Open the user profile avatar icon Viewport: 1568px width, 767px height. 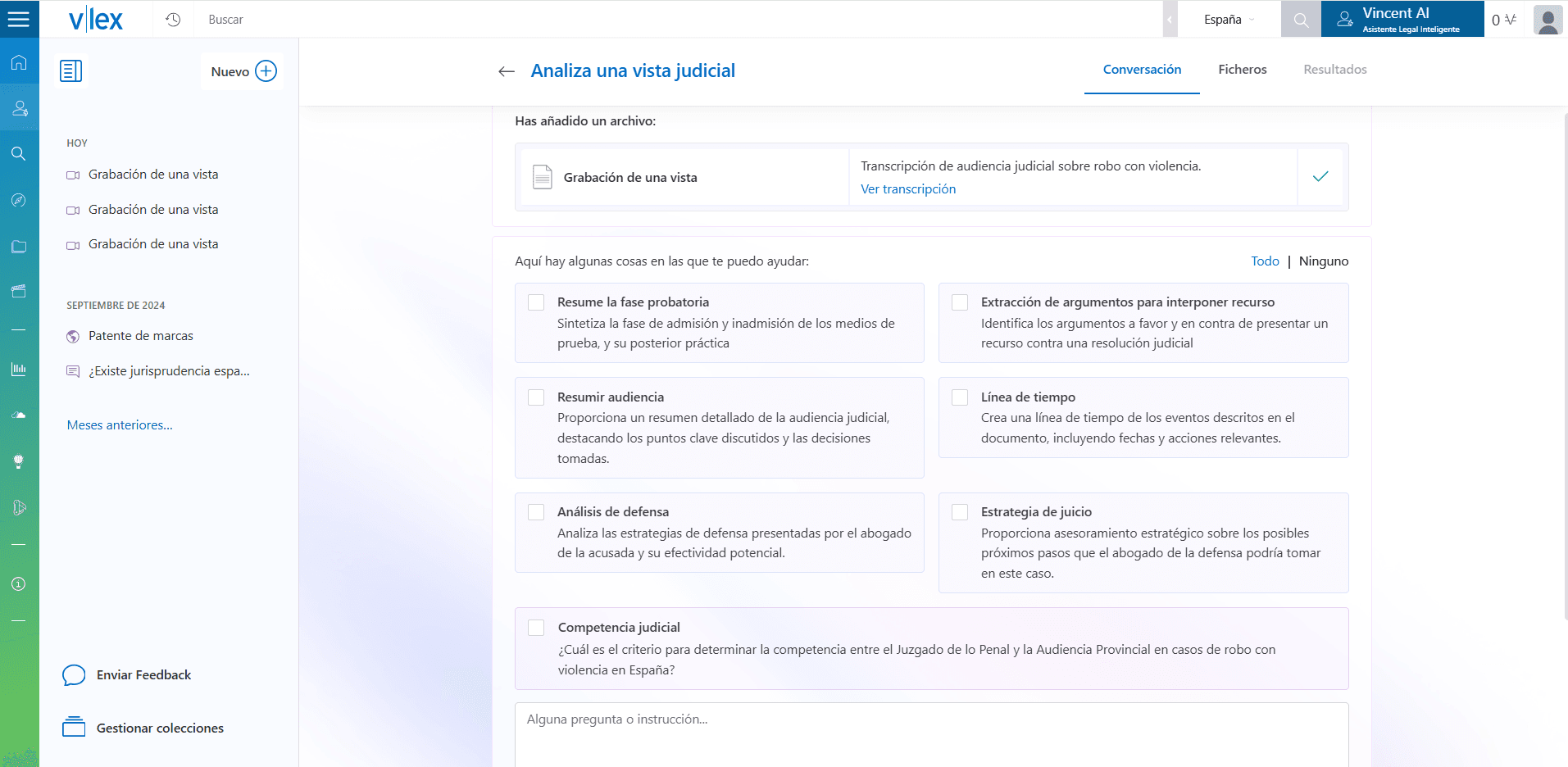pyautogui.click(x=1548, y=20)
